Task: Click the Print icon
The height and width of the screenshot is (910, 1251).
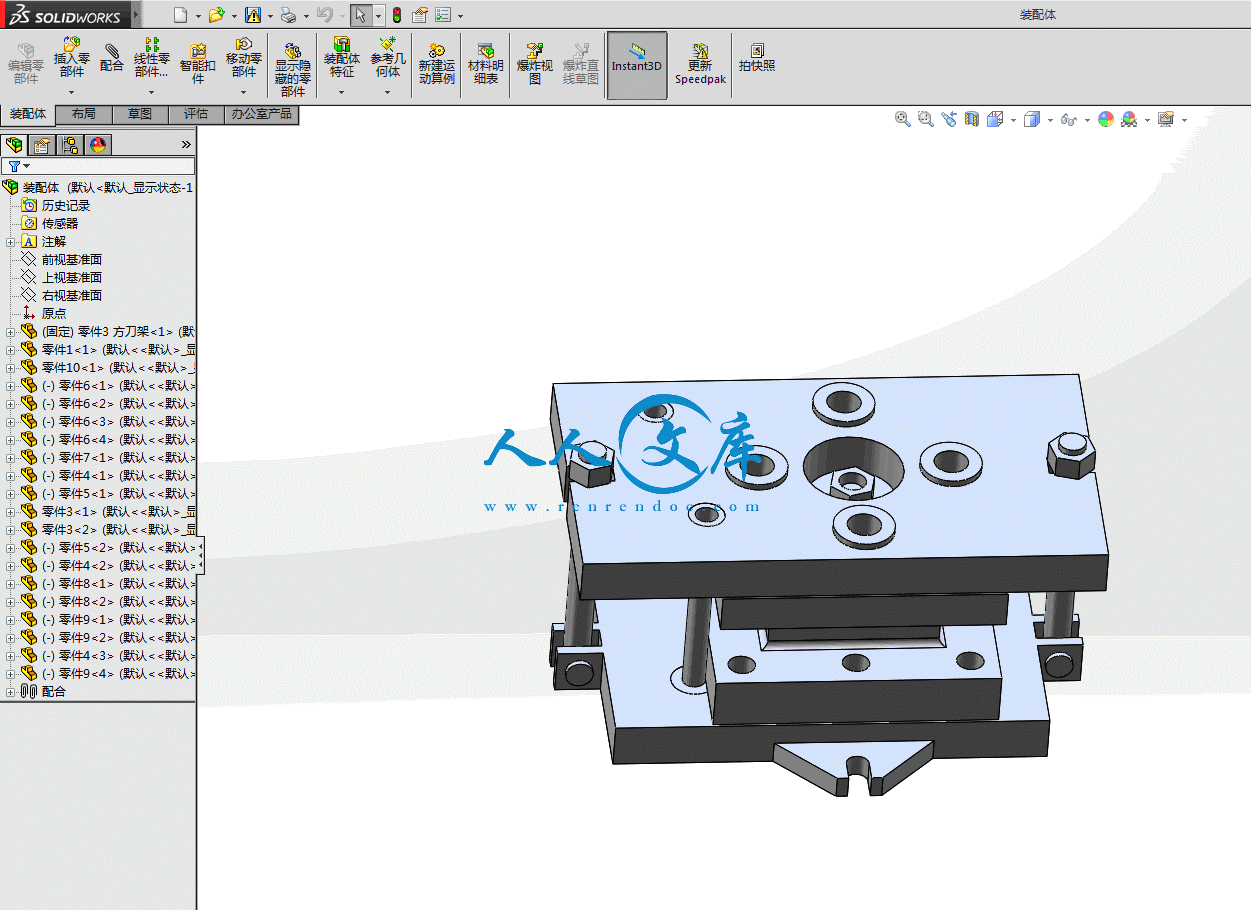Action: coord(288,15)
